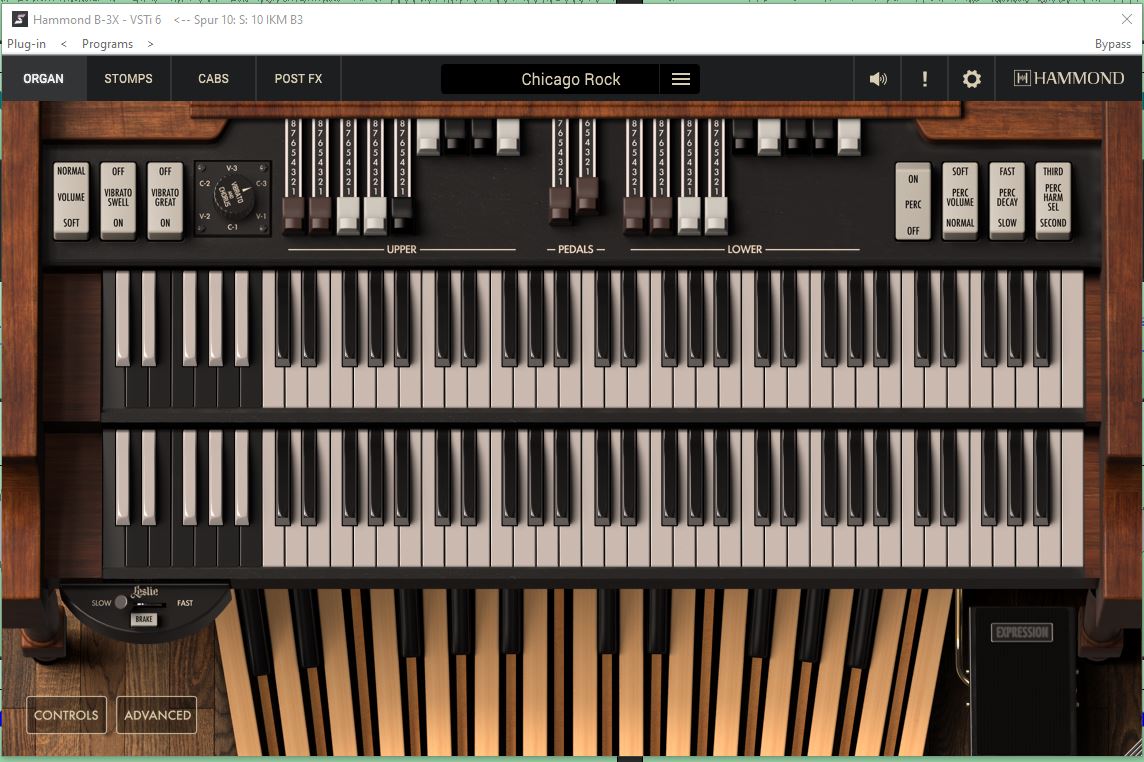Toggle the Vibrato Great rocker switch
The image size is (1144, 762).
(165, 201)
